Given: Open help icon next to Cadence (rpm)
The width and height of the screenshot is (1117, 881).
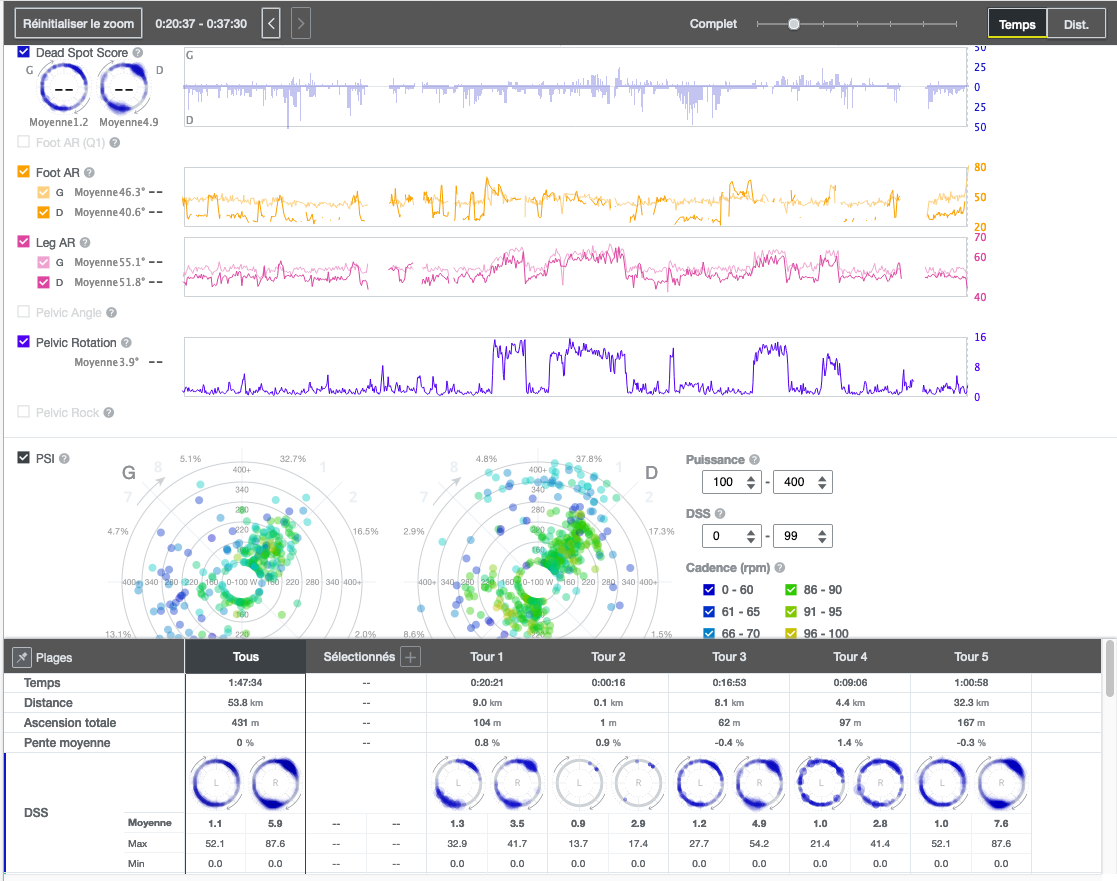Looking at the screenshot, I should tap(779, 568).
